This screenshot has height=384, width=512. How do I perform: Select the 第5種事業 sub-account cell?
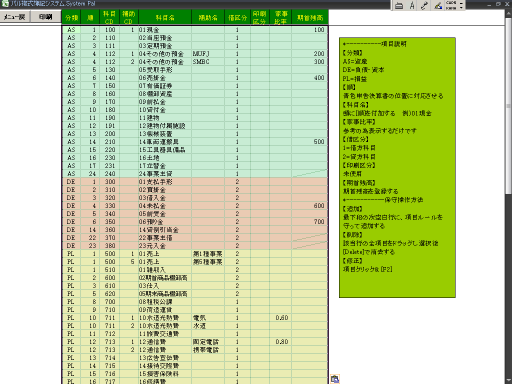(x=208, y=262)
